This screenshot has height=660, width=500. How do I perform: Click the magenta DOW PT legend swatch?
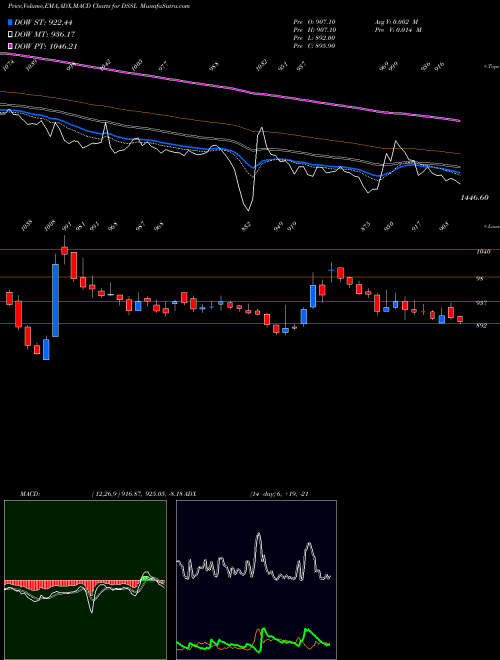click(x=10, y=46)
